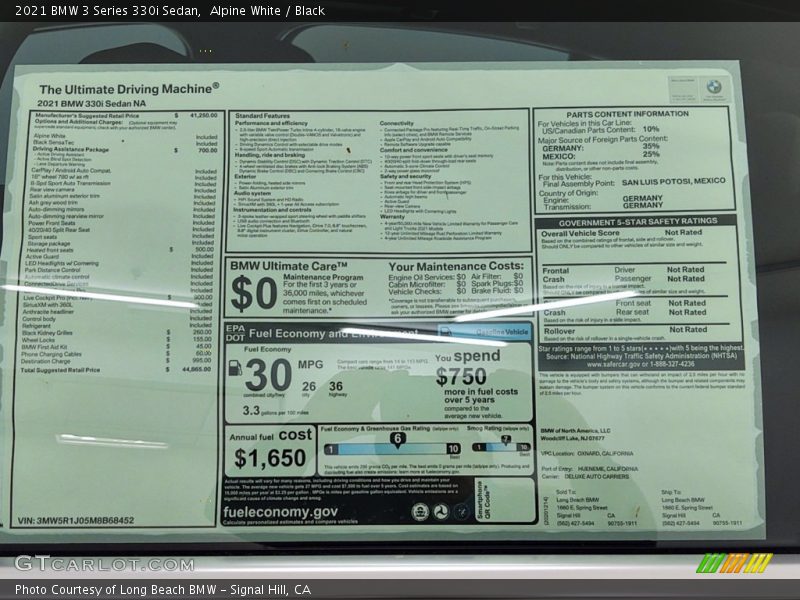
Task: Click the DOT seal icon near fueleconomy.gov
Action: (441, 512)
